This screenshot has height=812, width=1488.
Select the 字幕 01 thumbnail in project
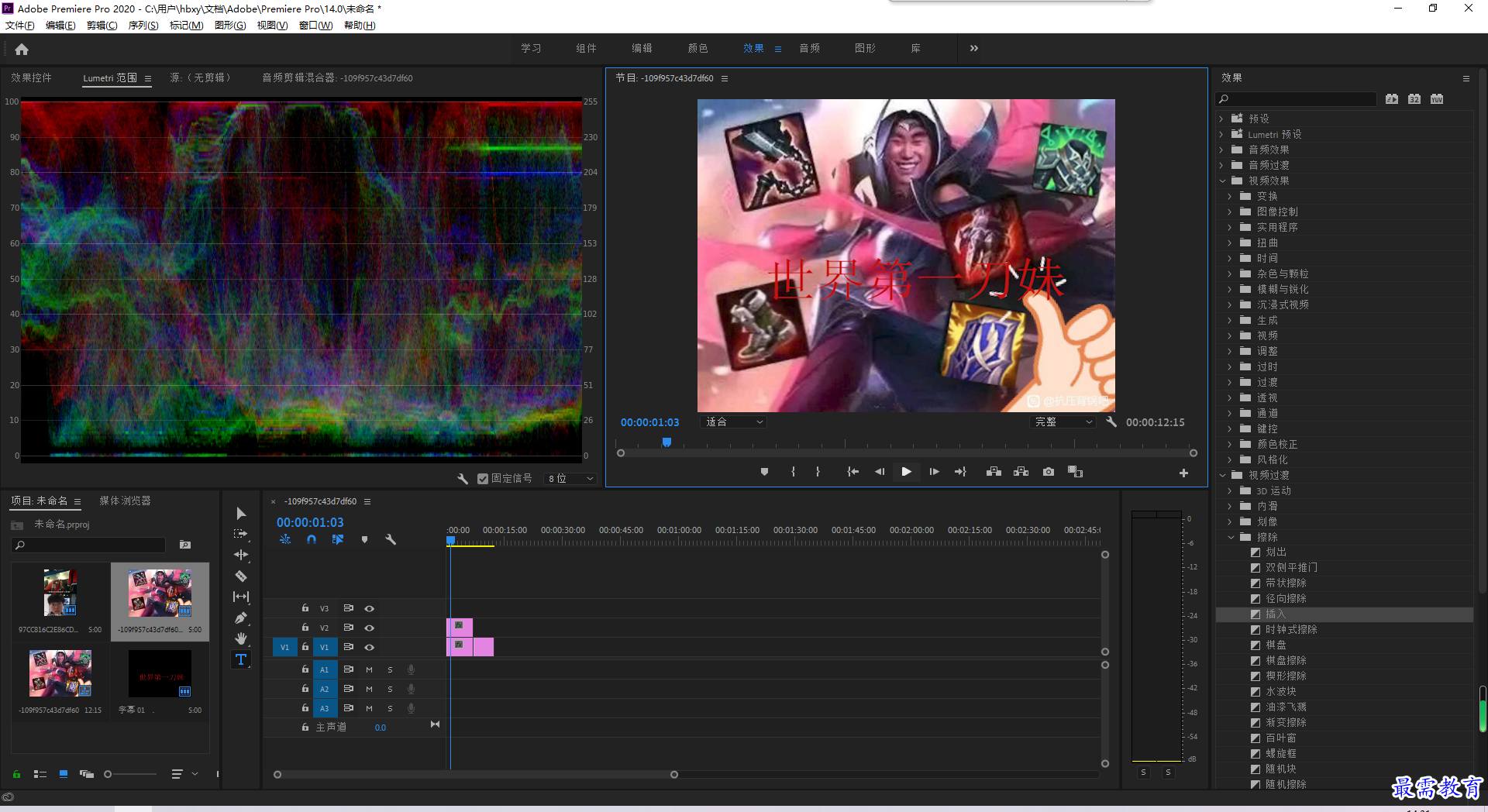[x=160, y=674]
